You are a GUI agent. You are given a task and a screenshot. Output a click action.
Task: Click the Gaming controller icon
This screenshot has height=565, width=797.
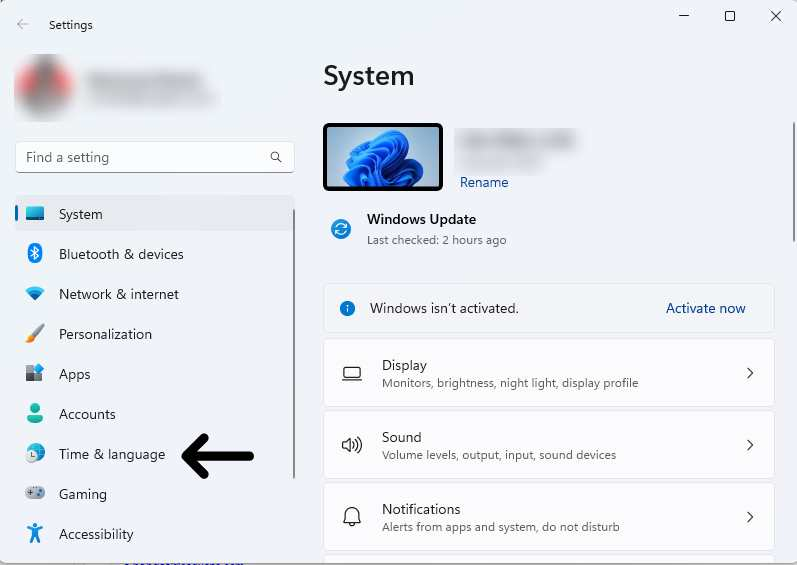(35, 493)
